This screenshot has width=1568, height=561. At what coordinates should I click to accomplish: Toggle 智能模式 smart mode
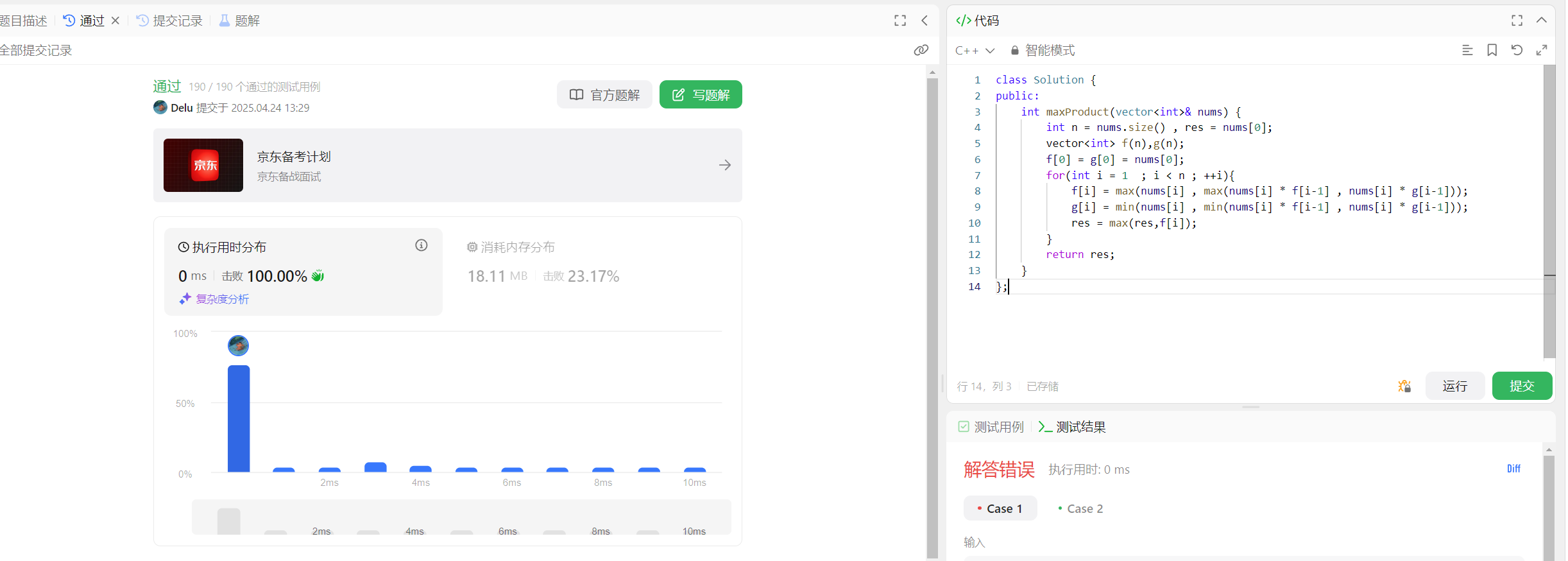[x=1043, y=50]
